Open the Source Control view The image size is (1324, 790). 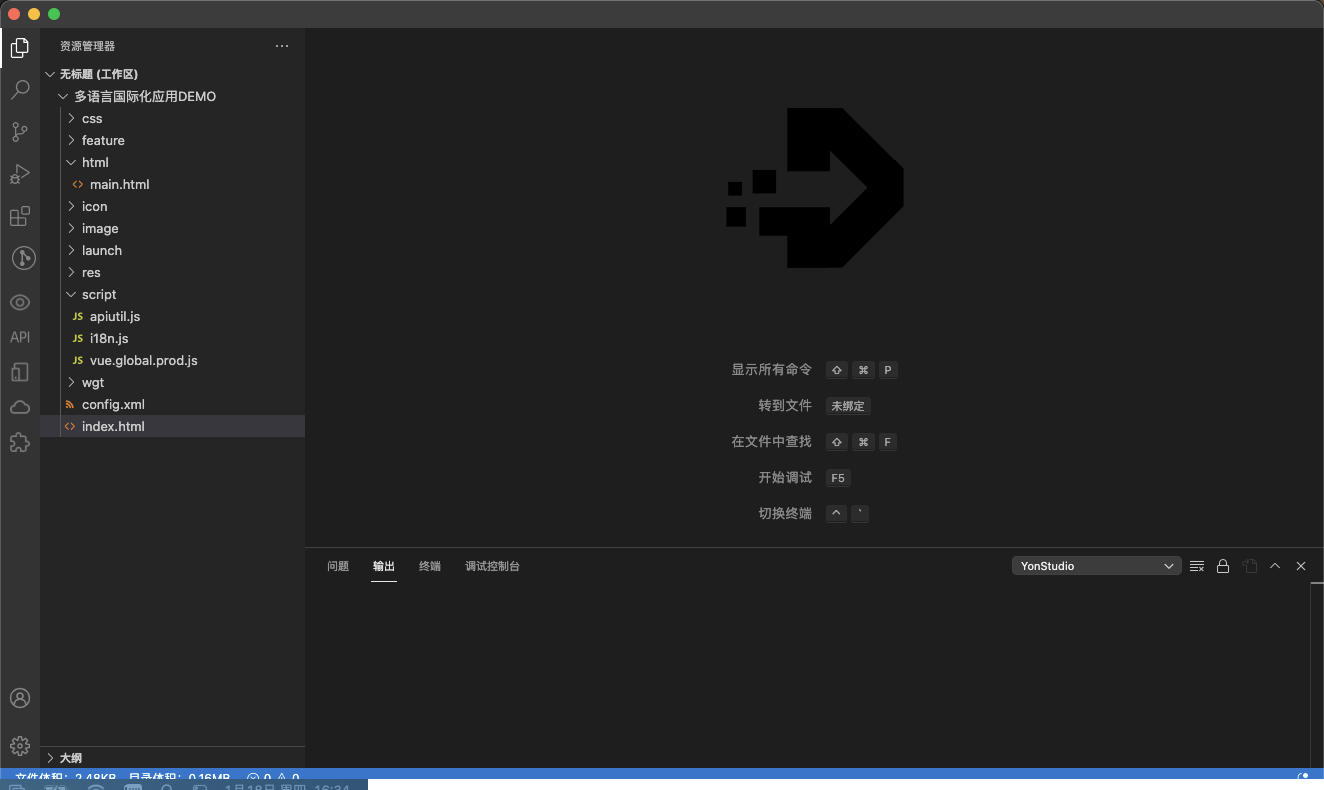pyautogui.click(x=20, y=132)
